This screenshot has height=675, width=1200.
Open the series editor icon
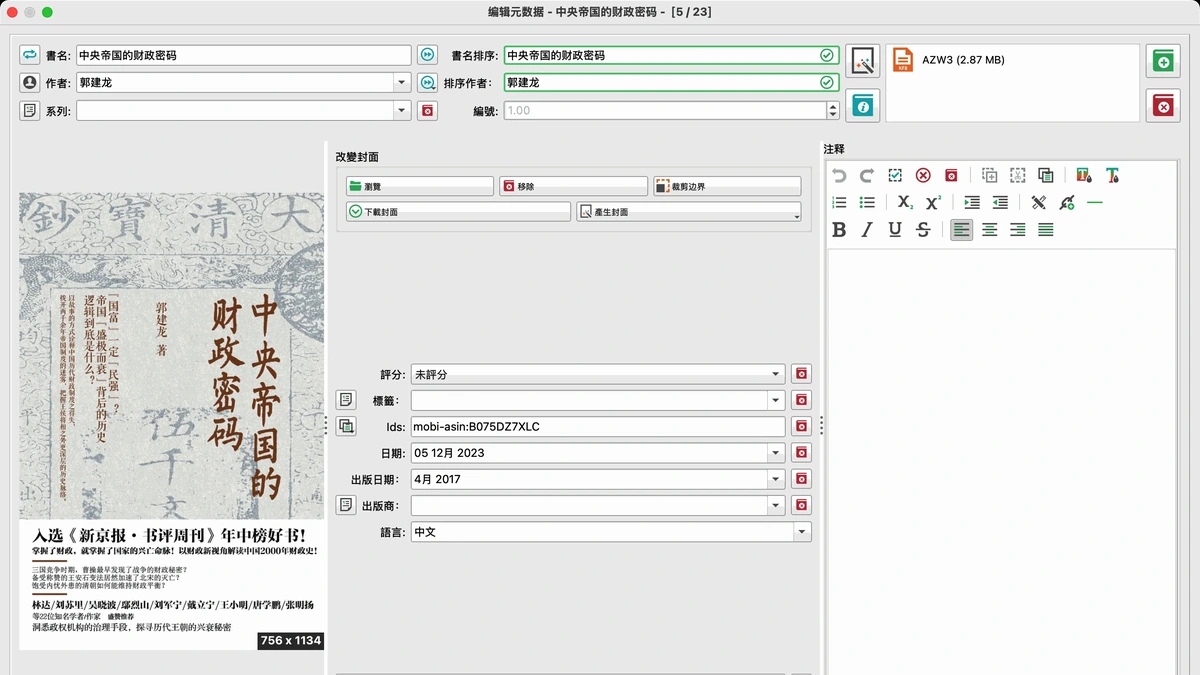point(29,110)
